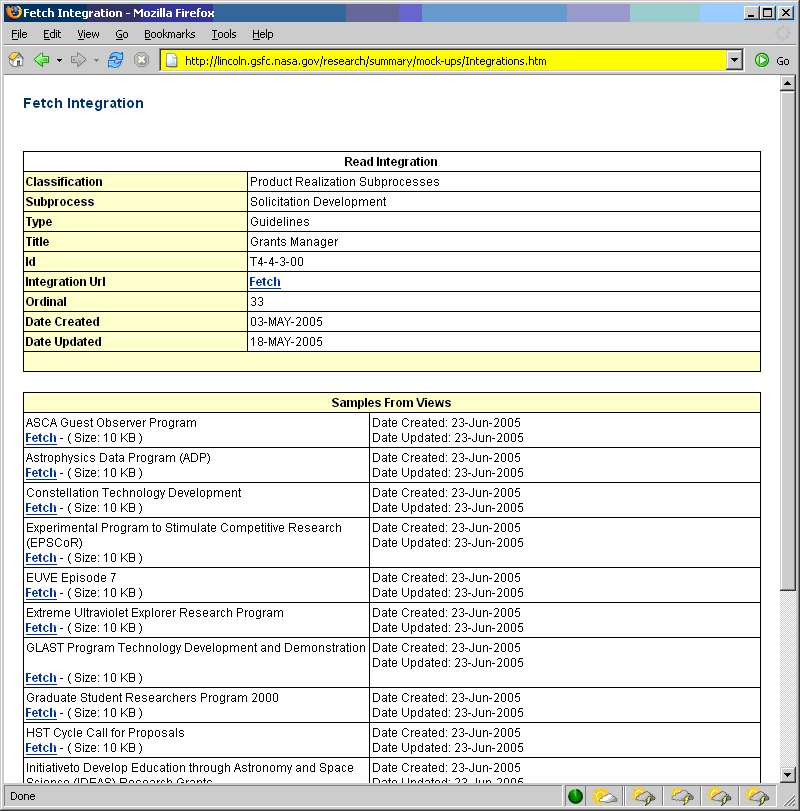Open the Tools menu

(x=223, y=34)
